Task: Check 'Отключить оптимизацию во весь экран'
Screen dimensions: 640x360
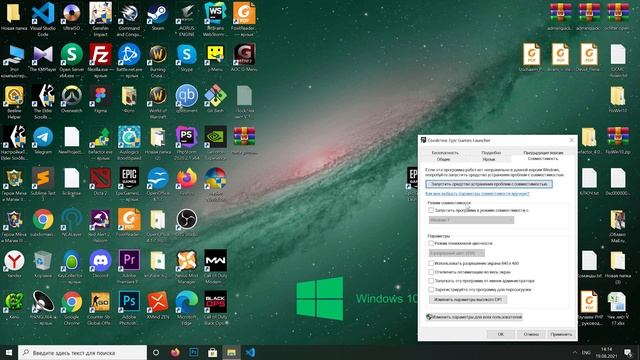Action: pyautogui.click(x=431, y=272)
